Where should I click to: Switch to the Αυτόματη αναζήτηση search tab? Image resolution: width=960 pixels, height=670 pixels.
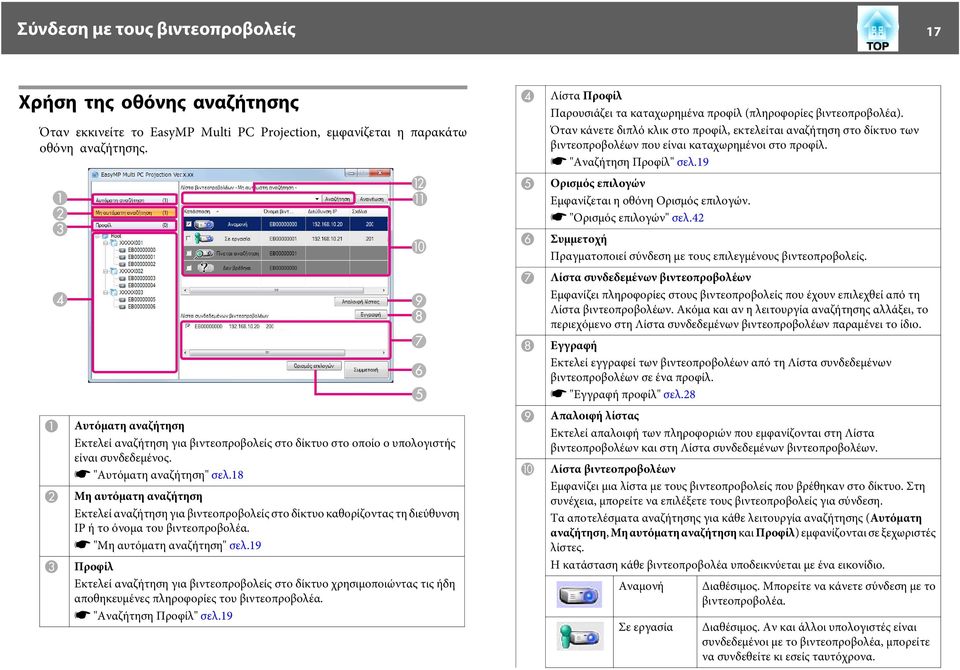click(x=134, y=200)
